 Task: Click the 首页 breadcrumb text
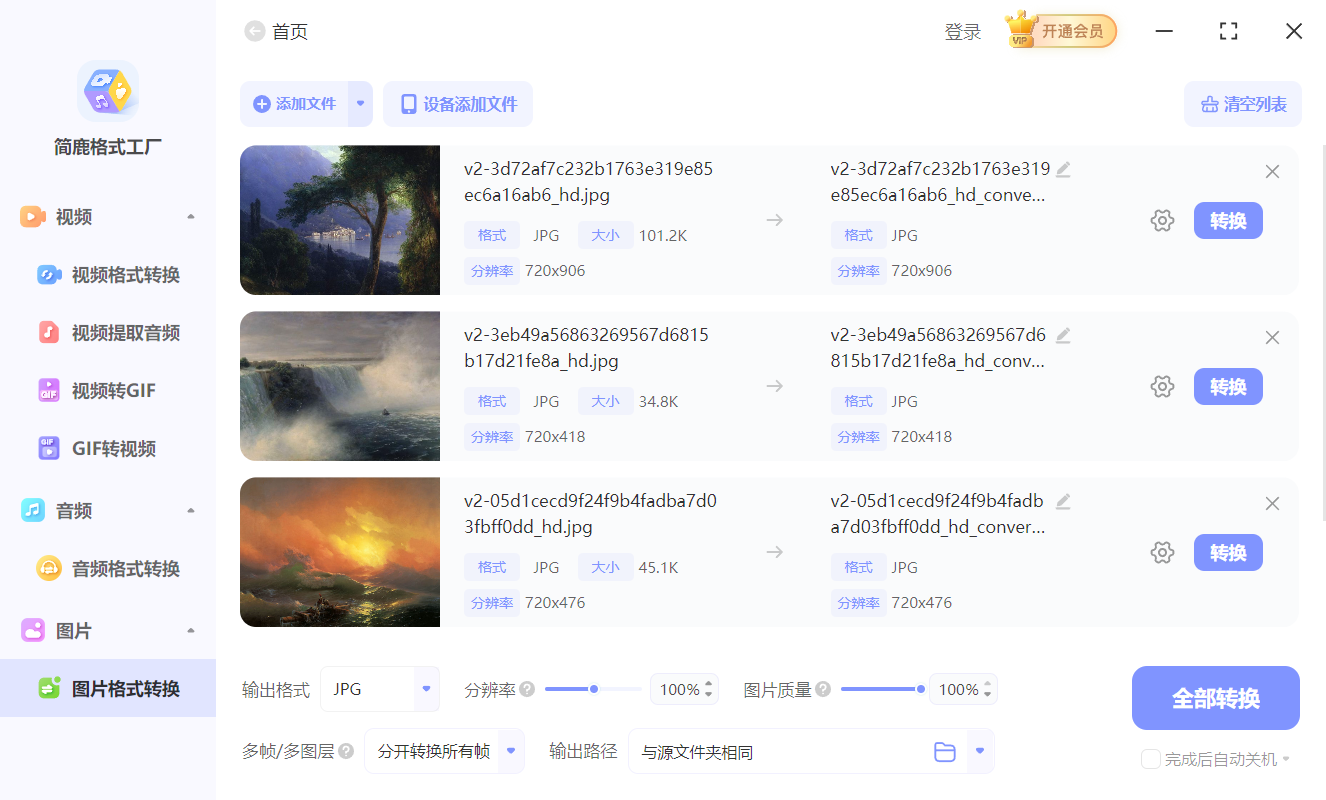tap(290, 32)
